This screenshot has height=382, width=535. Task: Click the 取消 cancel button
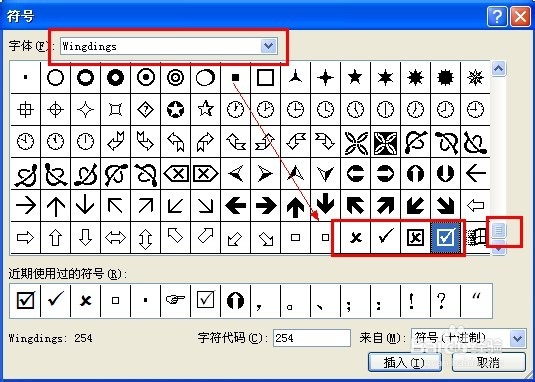point(489,362)
